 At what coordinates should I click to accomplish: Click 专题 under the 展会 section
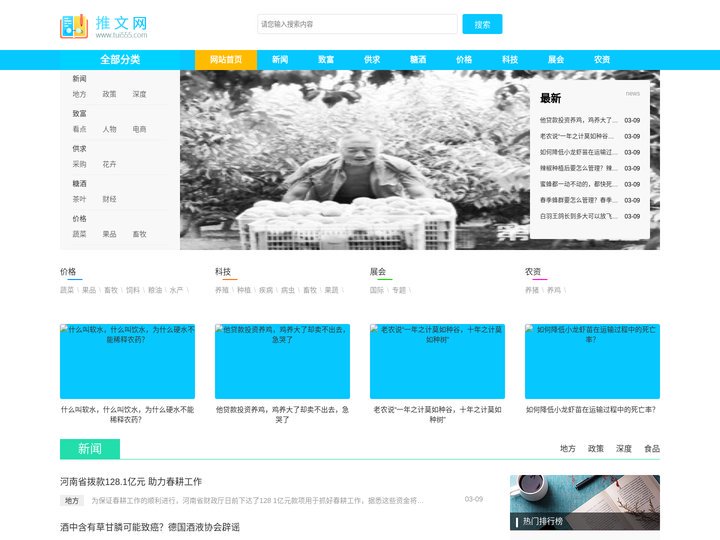pos(399,290)
